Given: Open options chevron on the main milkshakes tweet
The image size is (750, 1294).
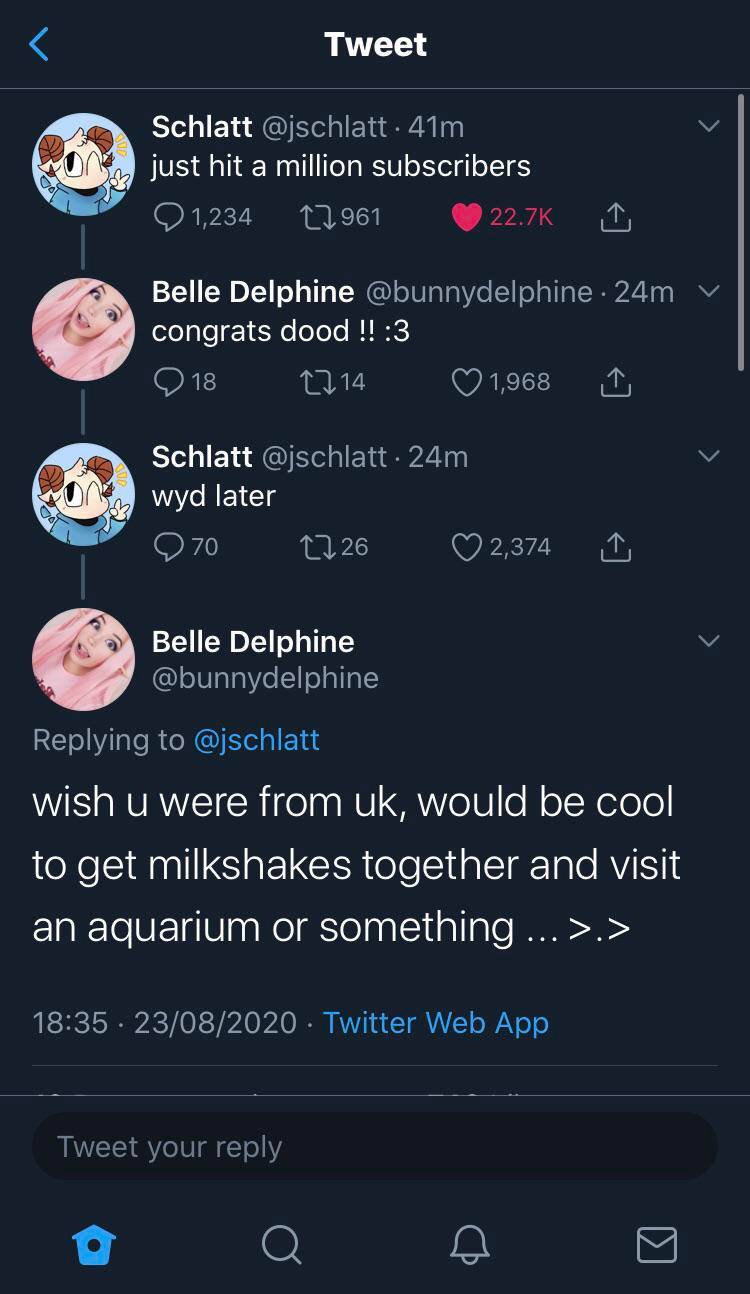Looking at the screenshot, I should (x=708, y=641).
